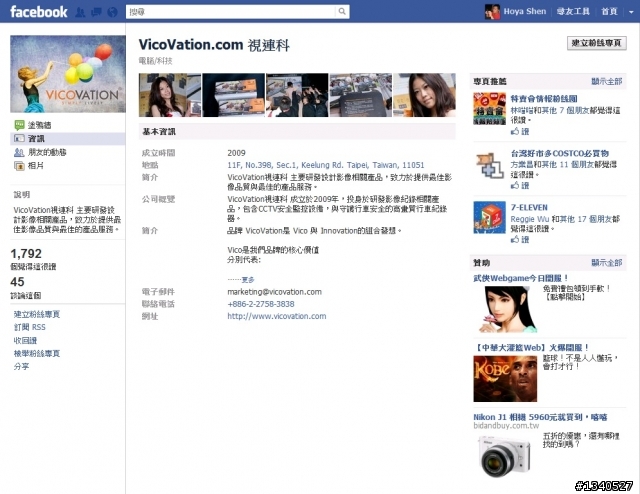Open 台灣好市多COSTCO必買物 page link
The height and width of the screenshot is (494, 640).
coord(560,153)
